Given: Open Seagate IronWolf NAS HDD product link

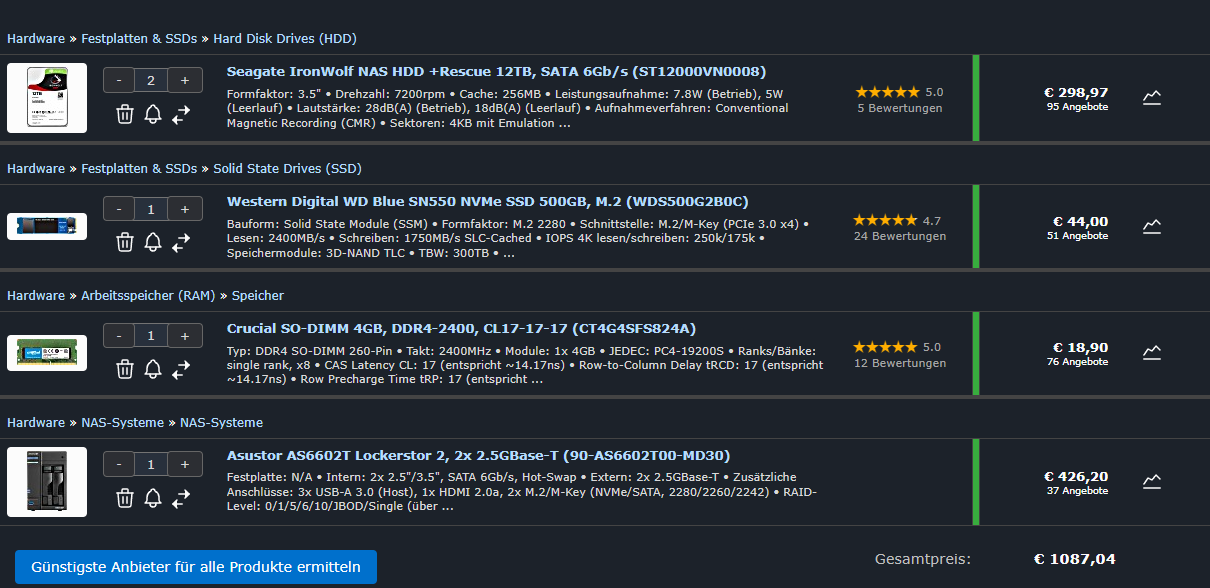Looking at the screenshot, I should pyautogui.click(x=497, y=72).
